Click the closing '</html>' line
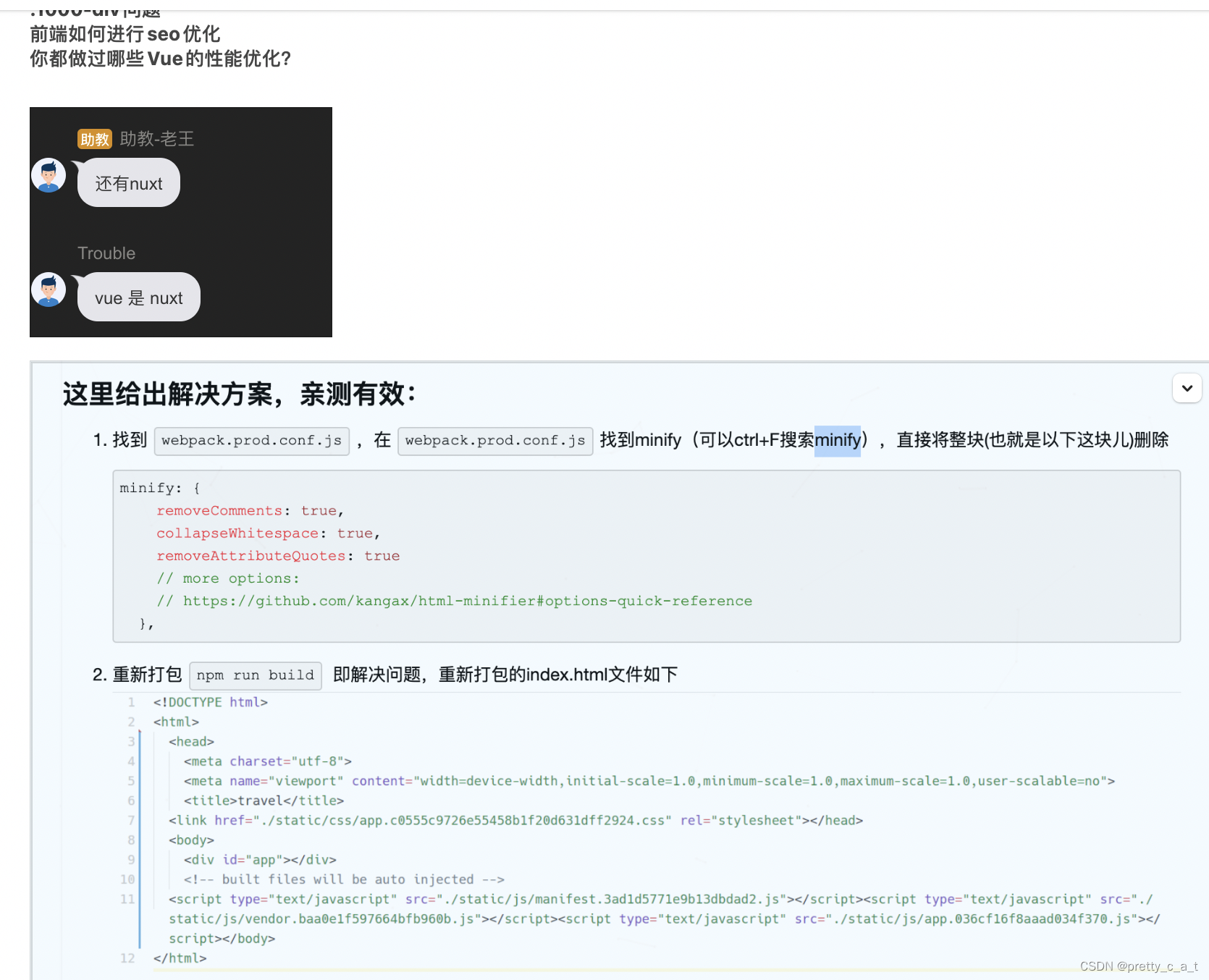 (180, 958)
